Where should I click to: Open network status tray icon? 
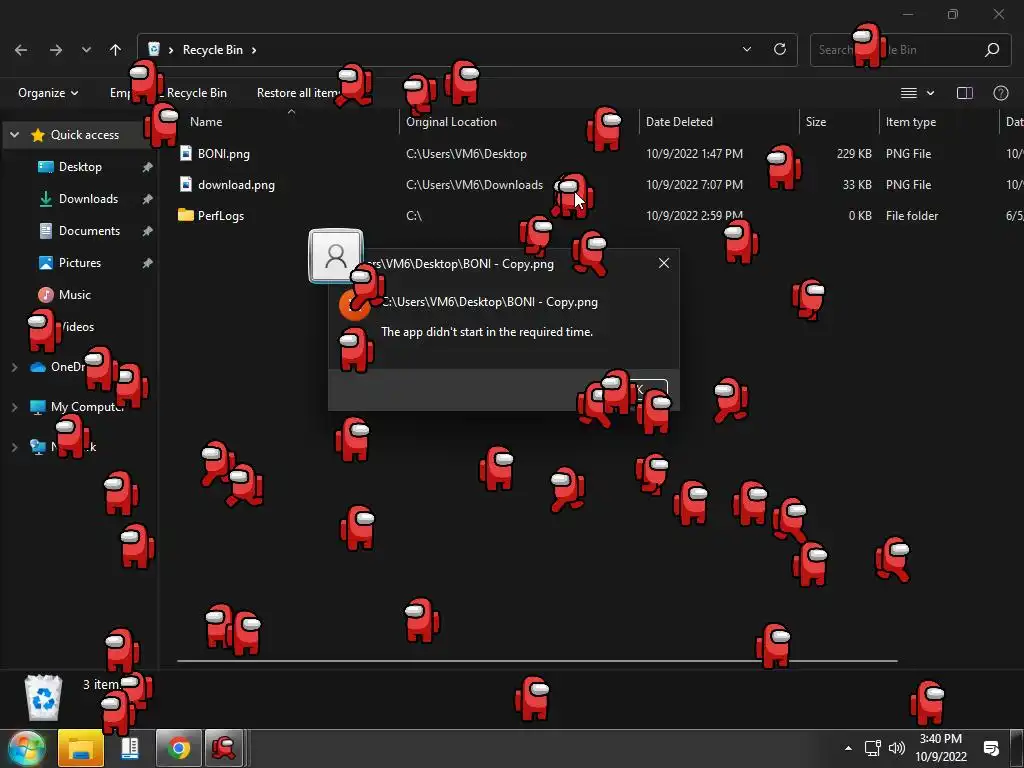pos(872,748)
